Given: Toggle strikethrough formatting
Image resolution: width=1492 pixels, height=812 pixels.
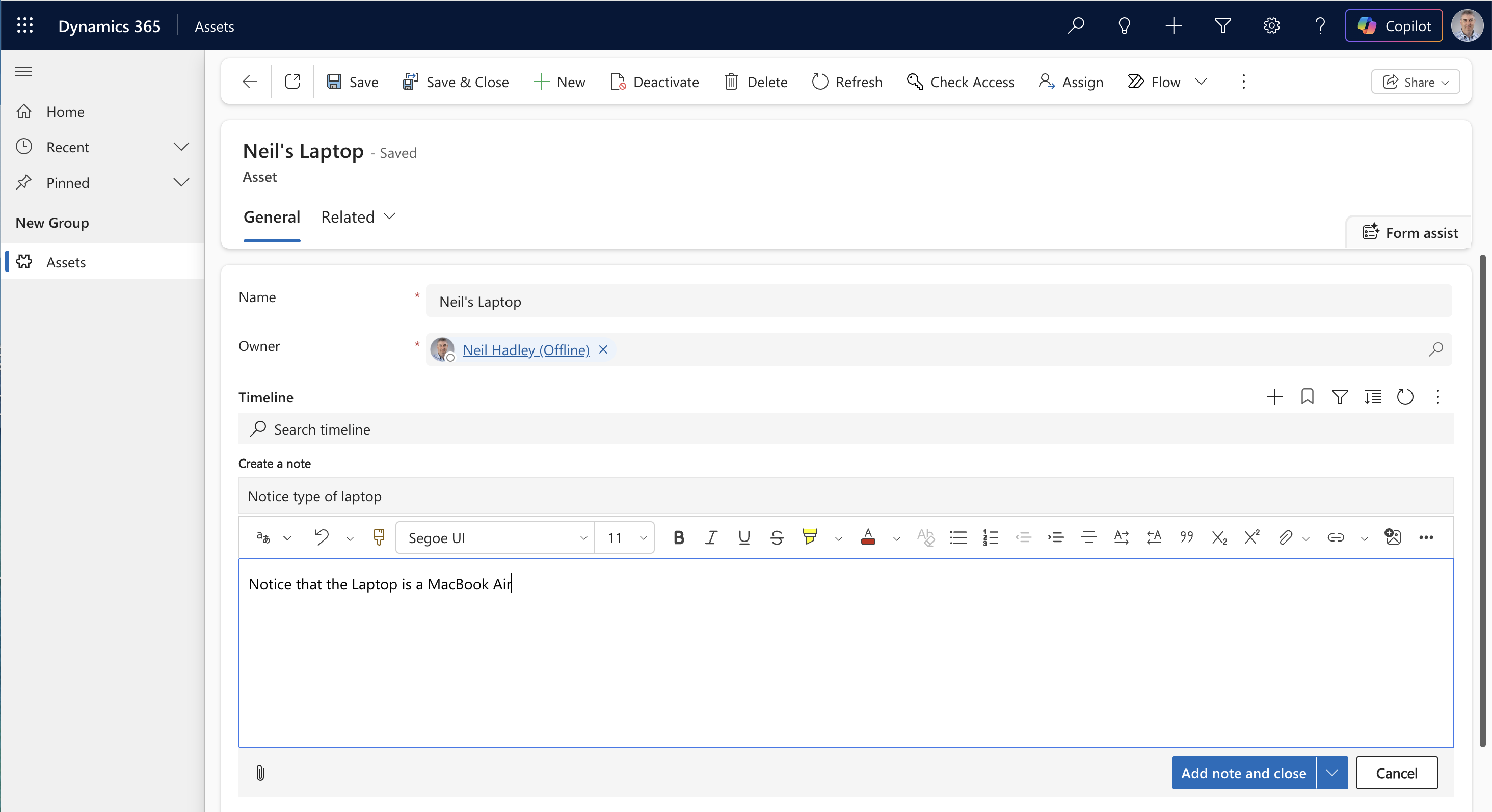Looking at the screenshot, I should point(777,537).
